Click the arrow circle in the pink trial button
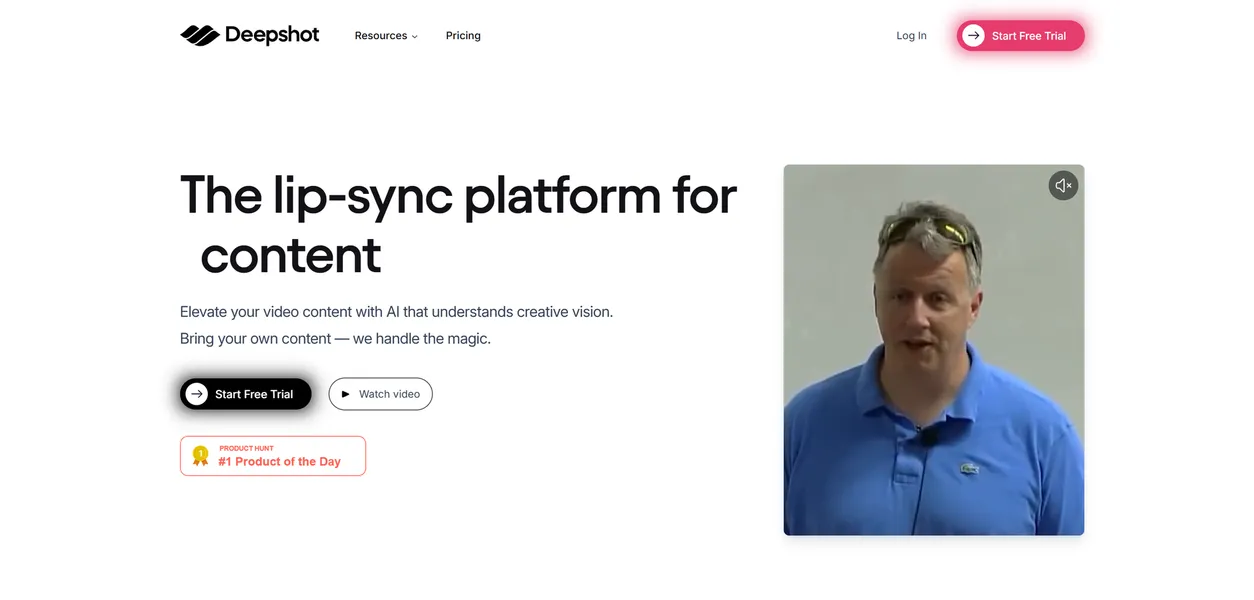1254x600 pixels. pos(973,35)
